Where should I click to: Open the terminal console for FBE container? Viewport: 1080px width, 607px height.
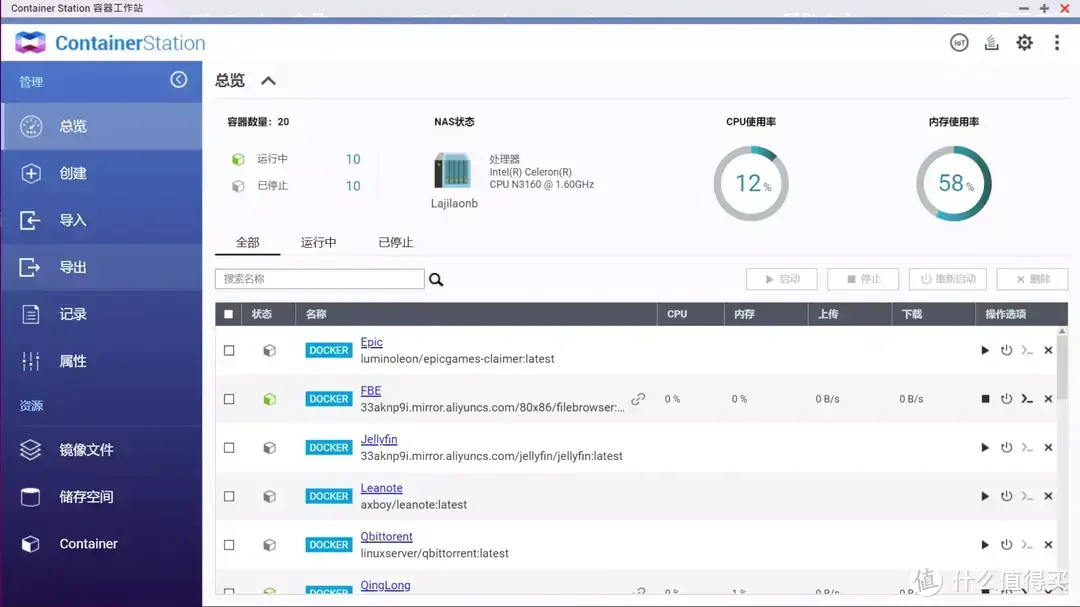point(1027,398)
